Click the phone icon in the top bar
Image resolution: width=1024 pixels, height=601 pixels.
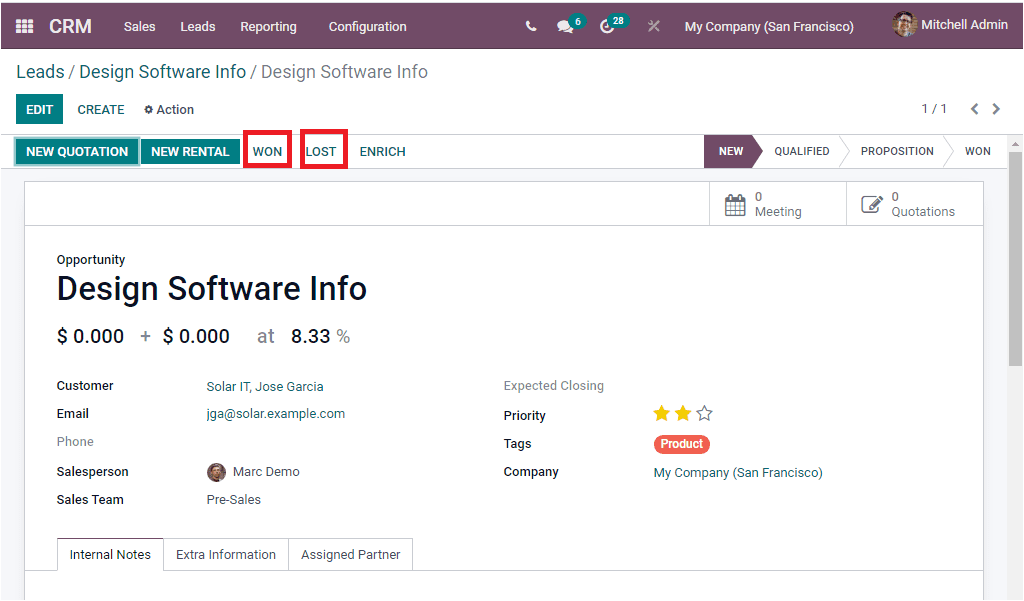coord(531,26)
